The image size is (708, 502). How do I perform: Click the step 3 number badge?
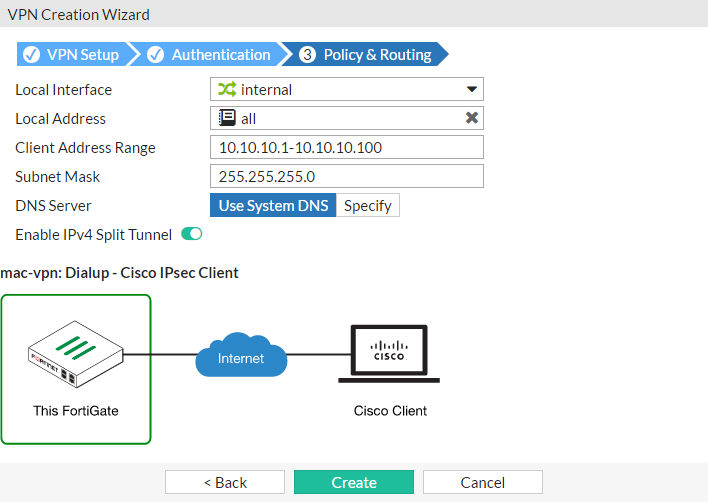point(307,55)
